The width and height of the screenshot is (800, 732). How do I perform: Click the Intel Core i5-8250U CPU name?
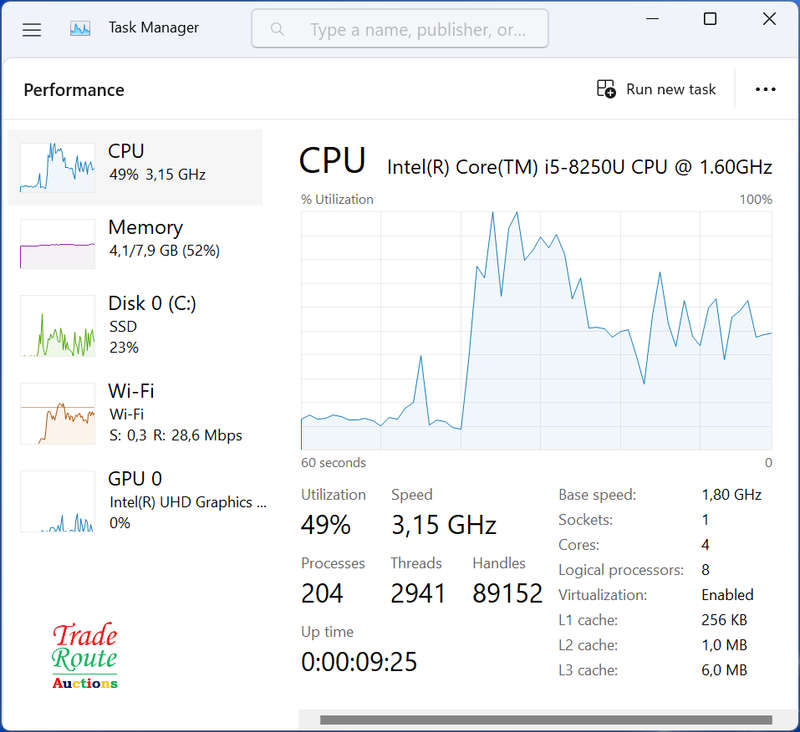[580, 167]
